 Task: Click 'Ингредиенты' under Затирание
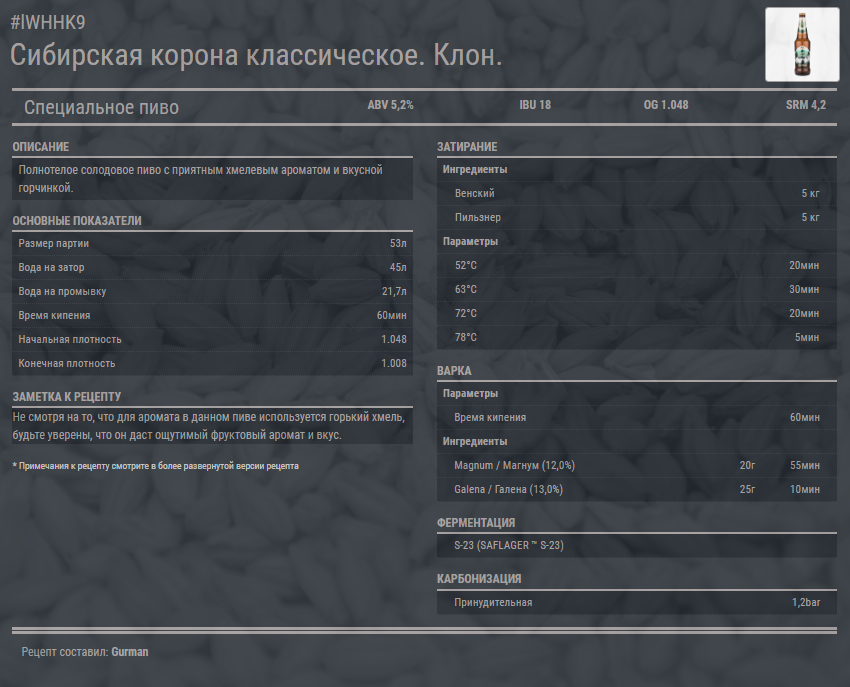coord(475,169)
